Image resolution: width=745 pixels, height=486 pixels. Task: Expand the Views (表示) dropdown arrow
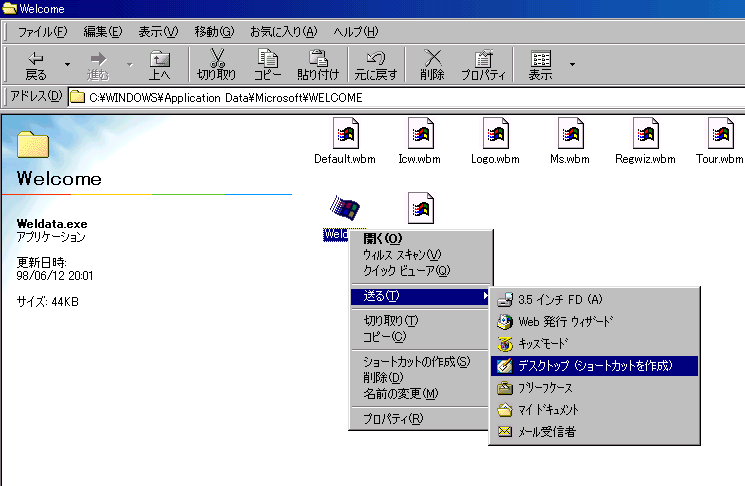point(572,65)
